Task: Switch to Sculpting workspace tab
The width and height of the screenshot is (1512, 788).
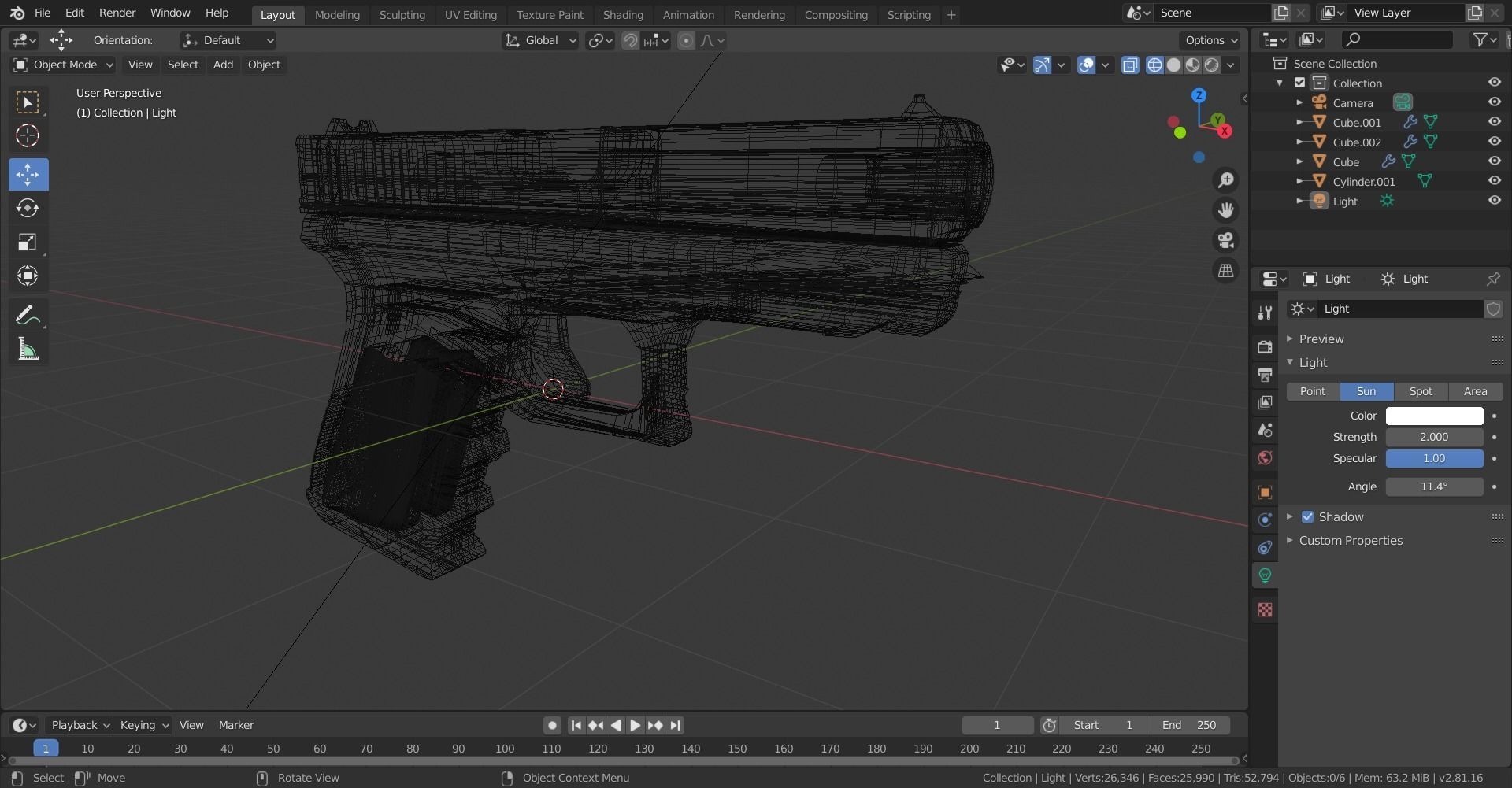Action: coord(402,14)
